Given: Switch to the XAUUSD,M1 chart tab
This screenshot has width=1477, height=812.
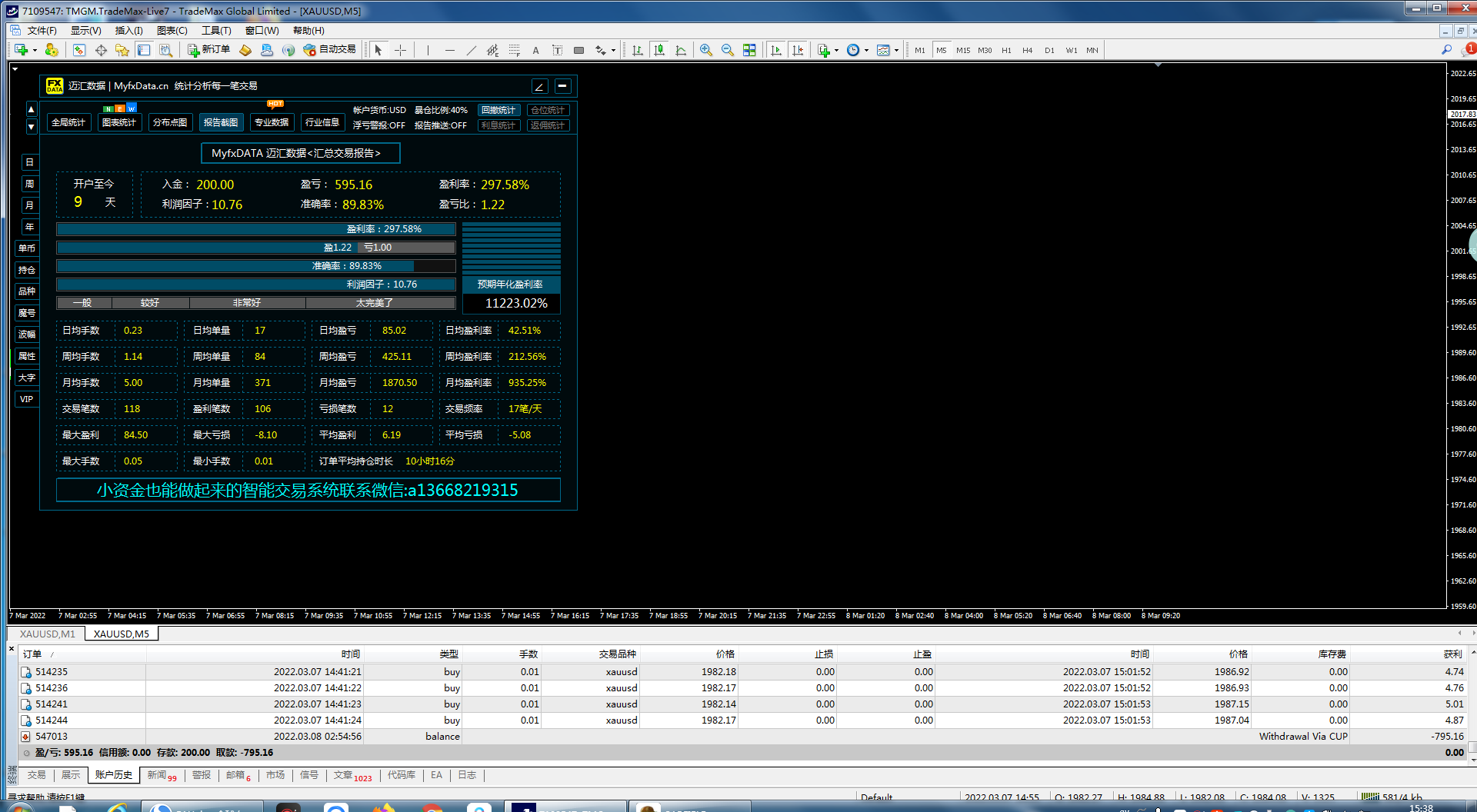Looking at the screenshot, I should [x=48, y=634].
